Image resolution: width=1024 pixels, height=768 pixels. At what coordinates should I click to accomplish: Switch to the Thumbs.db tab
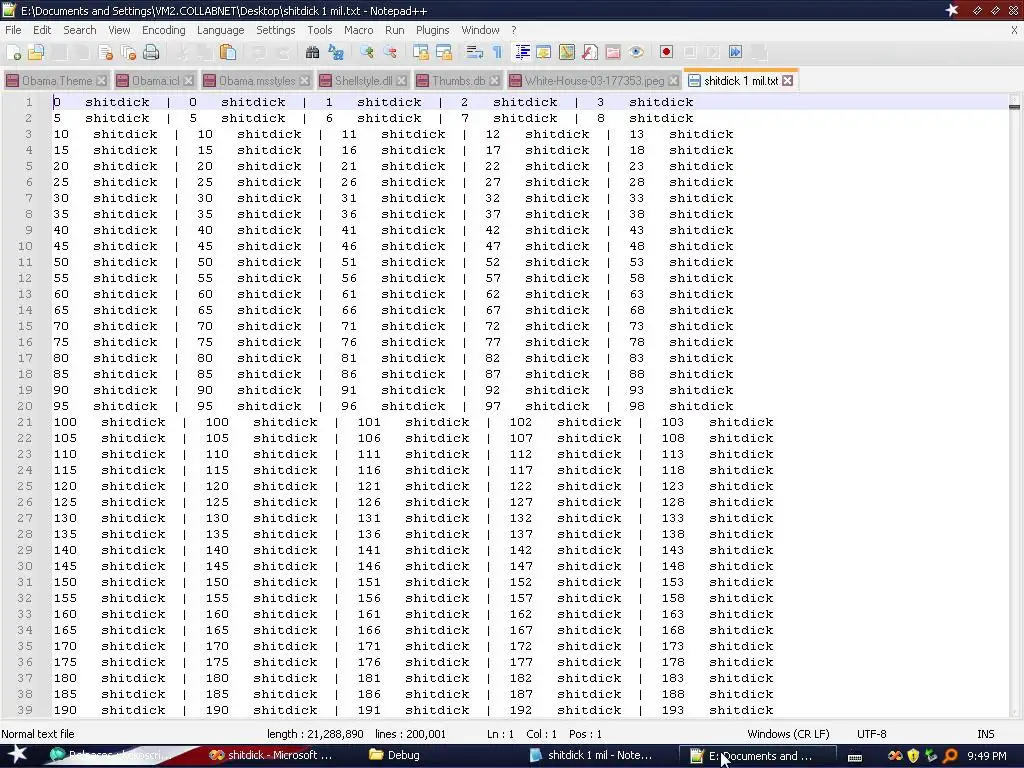[458, 80]
